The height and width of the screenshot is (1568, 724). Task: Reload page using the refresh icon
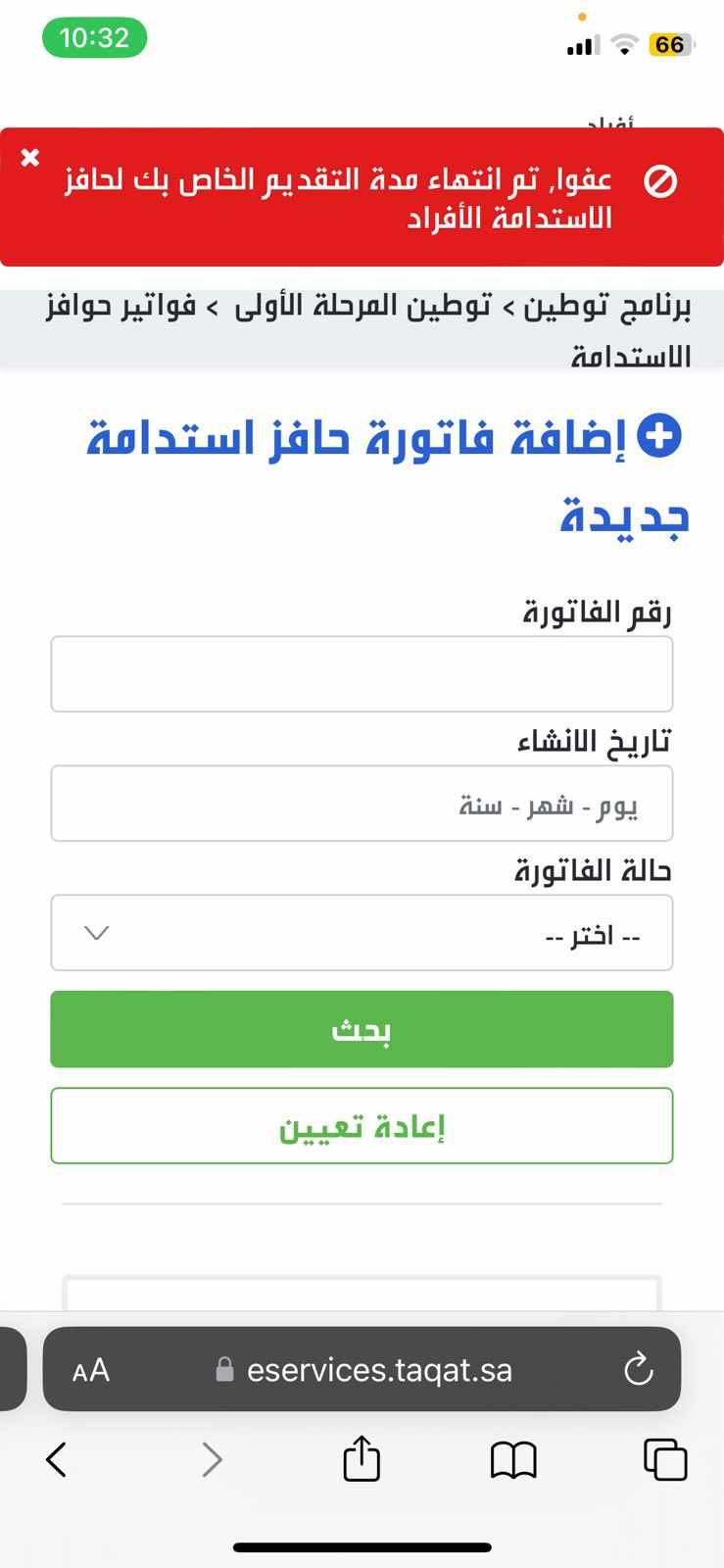(x=638, y=1369)
